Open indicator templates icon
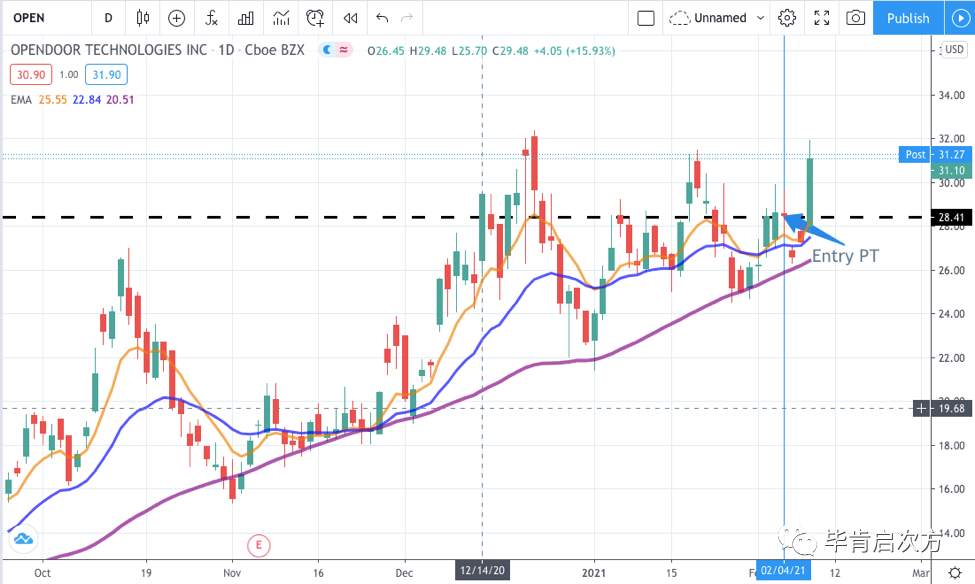975x584 pixels. [281, 18]
